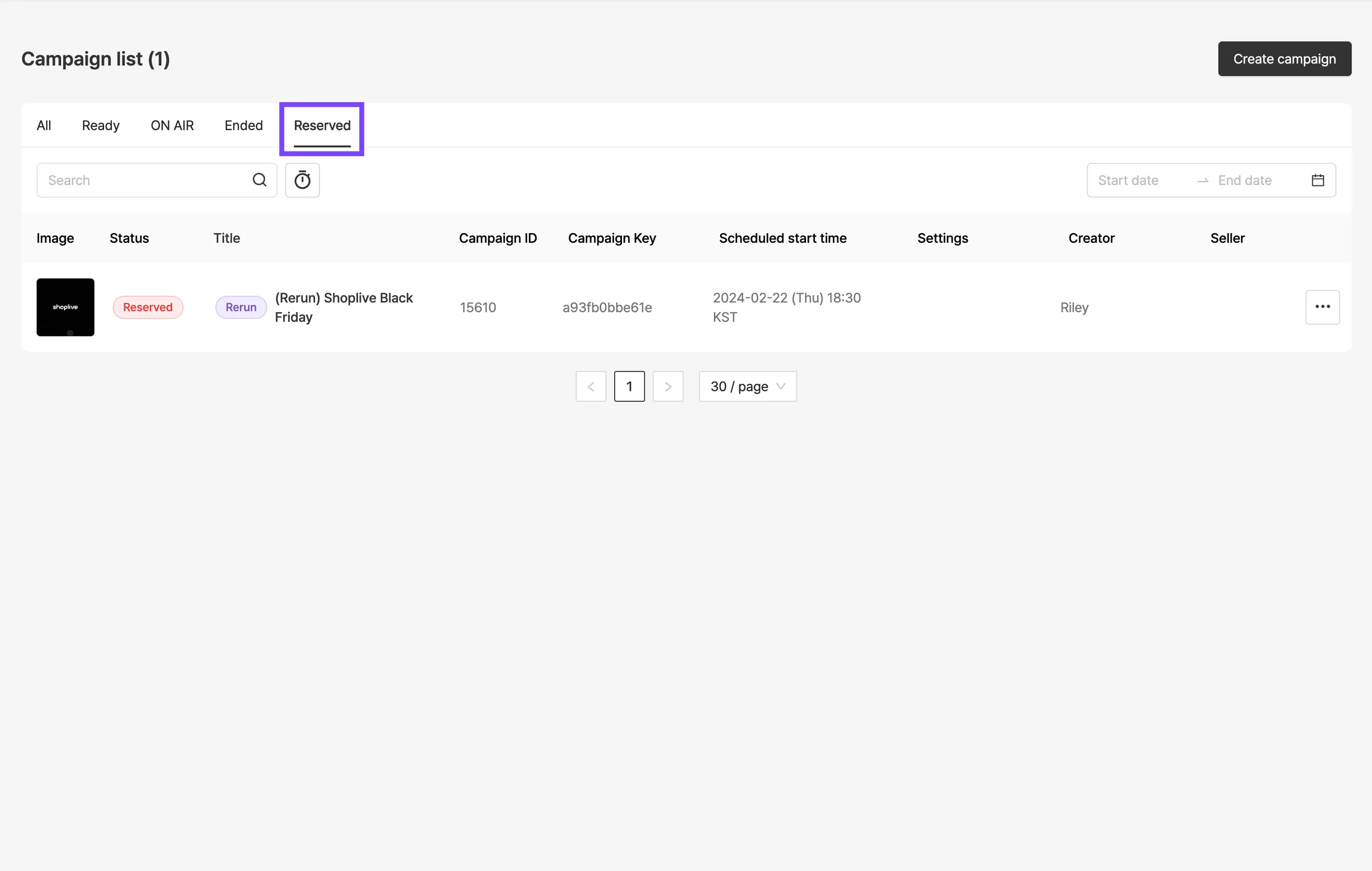This screenshot has width=1372, height=871.
Task: Click the purple Rerun tag
Action: tap(241, 307)
